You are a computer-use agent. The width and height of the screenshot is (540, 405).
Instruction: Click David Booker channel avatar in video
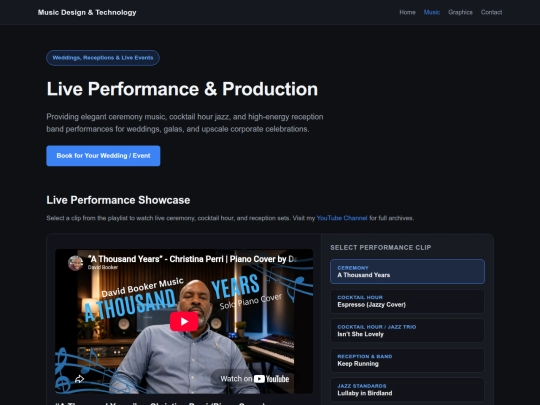point(75,263)
